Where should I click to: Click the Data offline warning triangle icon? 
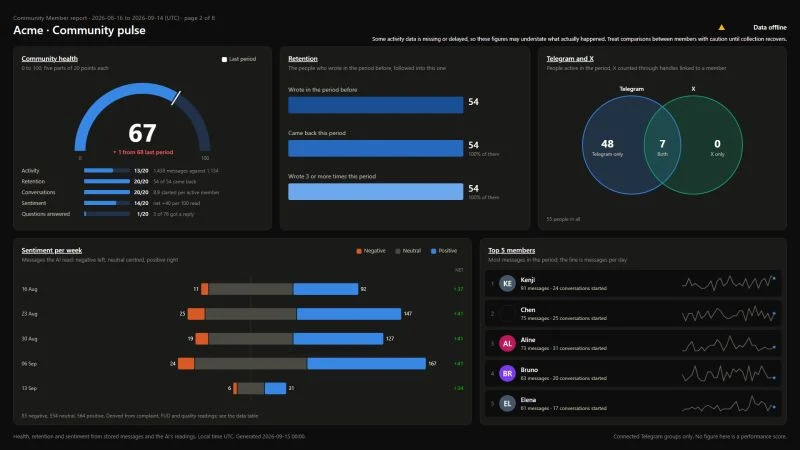coord(721,27)
